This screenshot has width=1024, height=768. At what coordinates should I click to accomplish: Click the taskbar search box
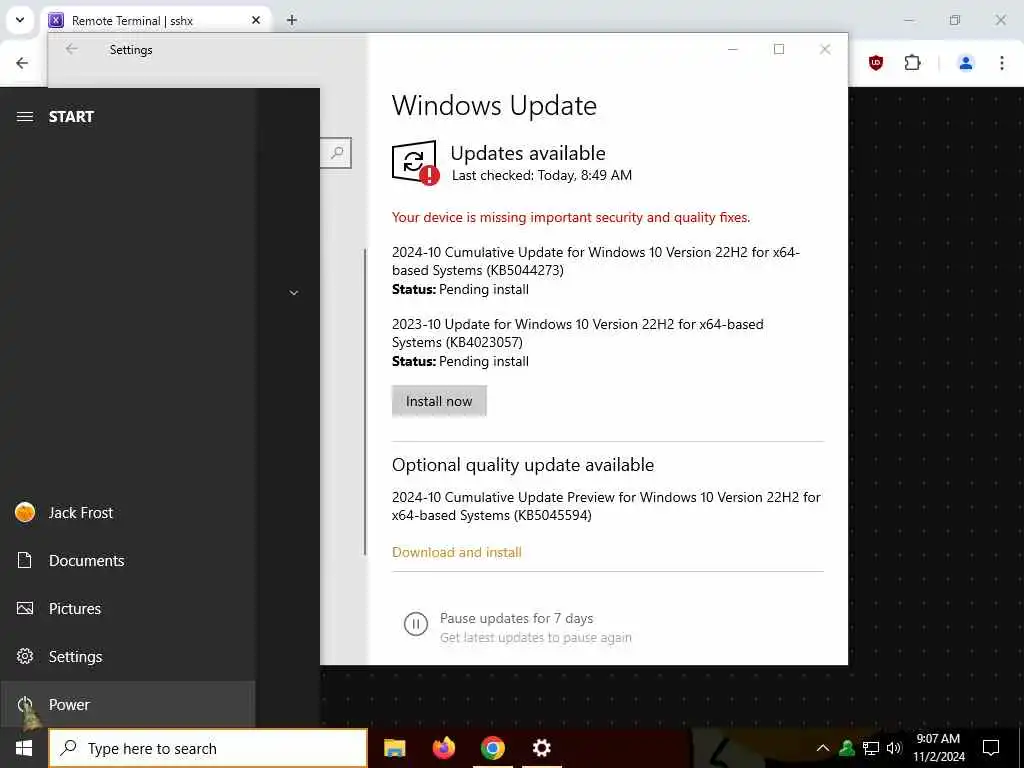(x=208, y=748)
